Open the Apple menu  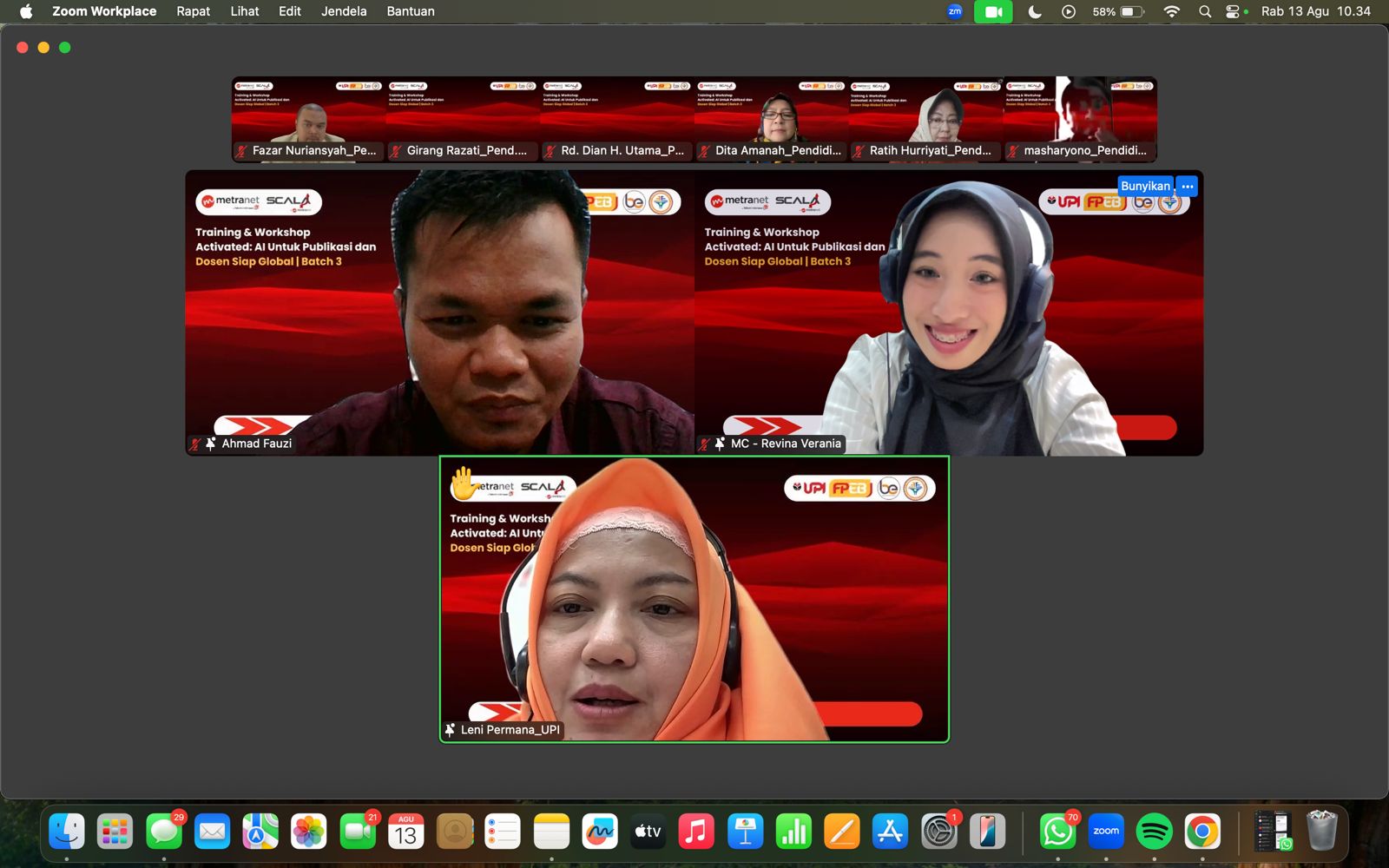point(26,11)
